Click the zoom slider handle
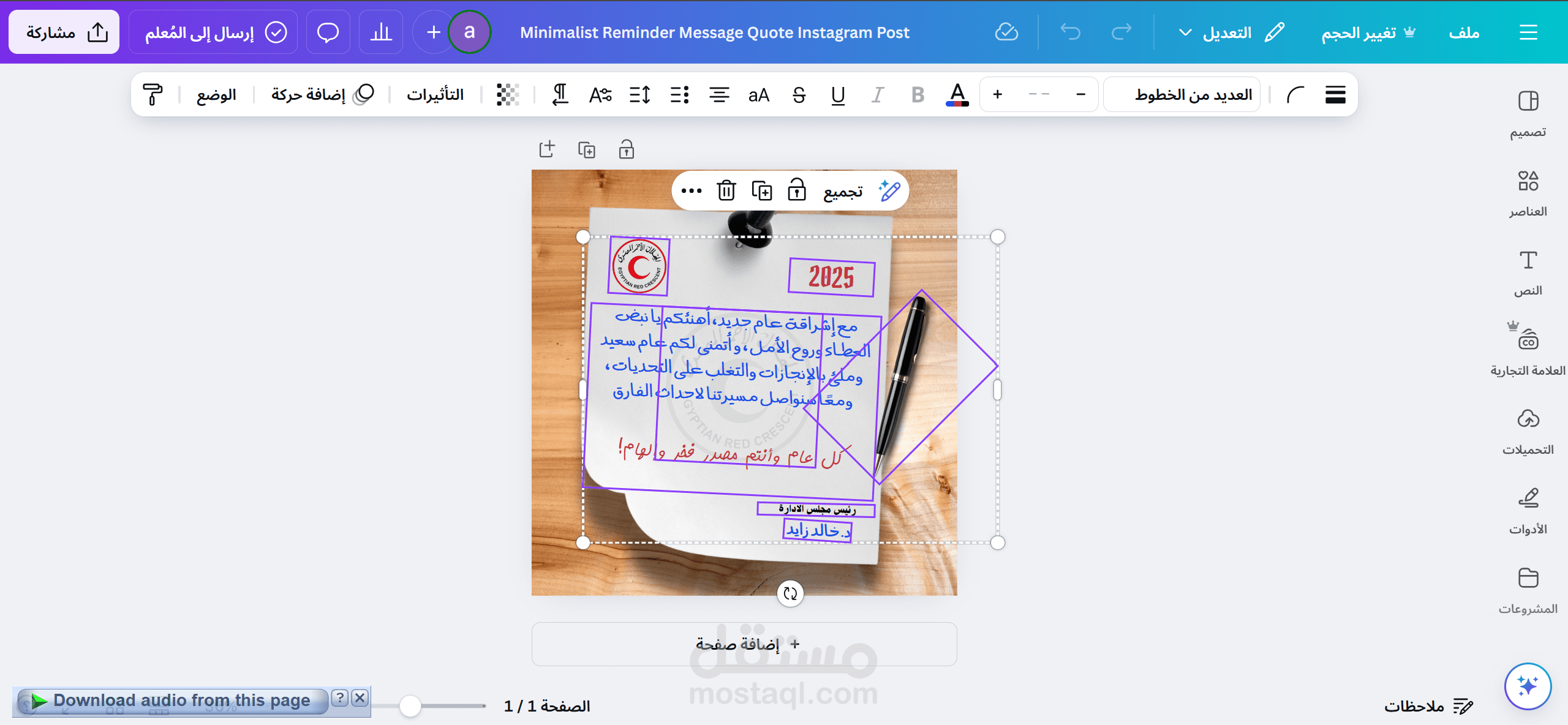 (x=410, y=706)
